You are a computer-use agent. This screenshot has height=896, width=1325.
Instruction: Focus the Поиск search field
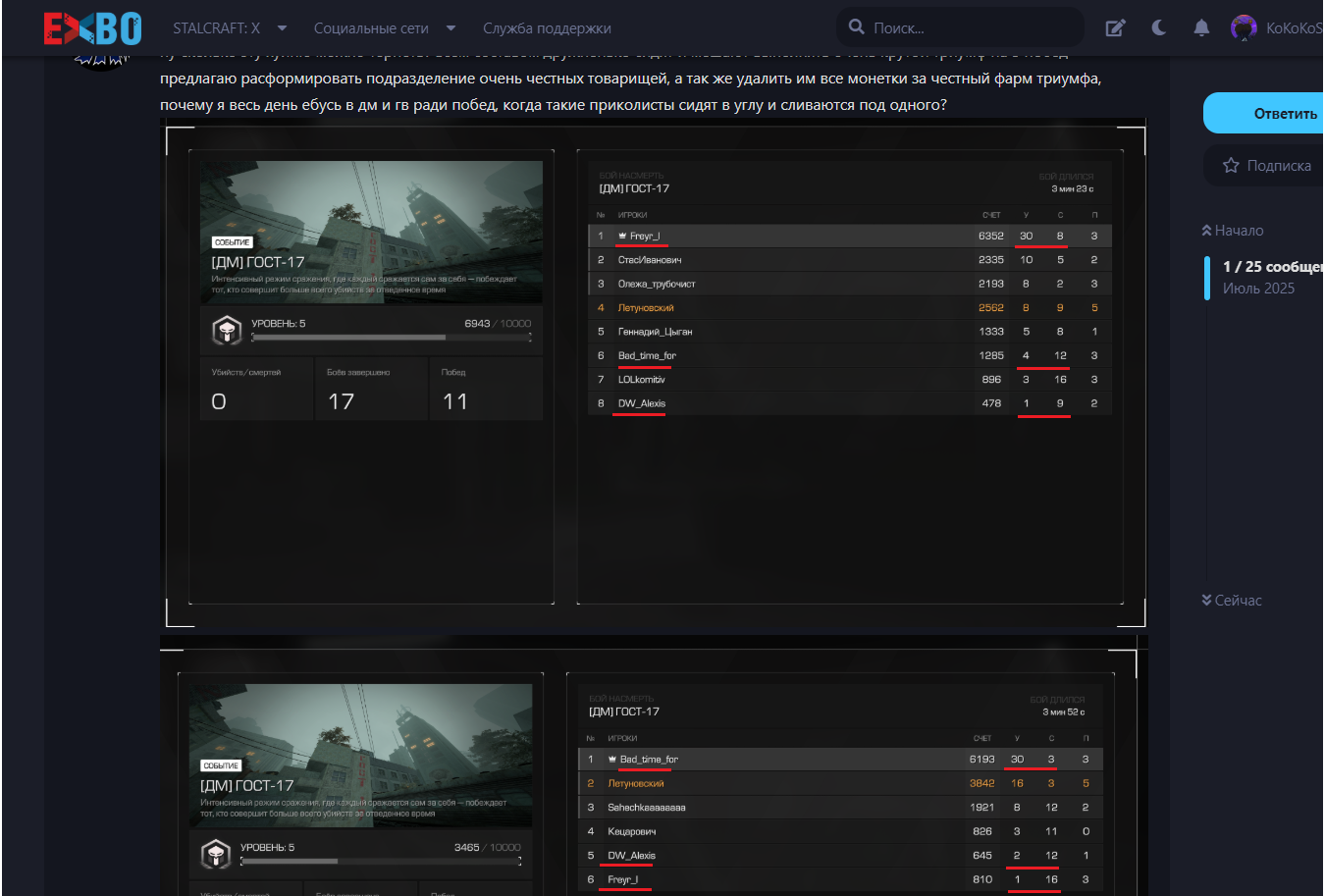coord(960,27)
